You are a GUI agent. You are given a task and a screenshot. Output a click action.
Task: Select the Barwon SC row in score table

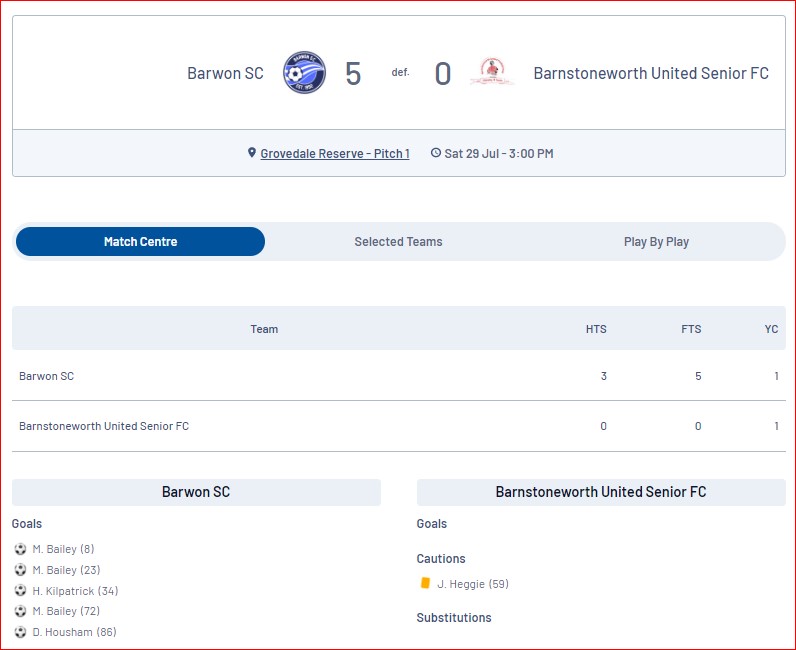tap(399, 376)
